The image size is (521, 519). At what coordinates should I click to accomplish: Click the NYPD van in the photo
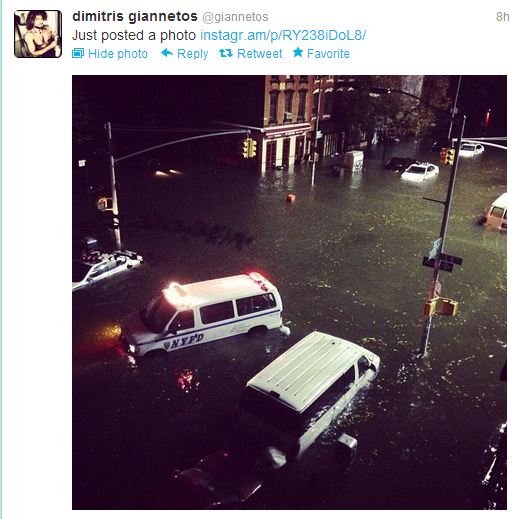point(205,314)
